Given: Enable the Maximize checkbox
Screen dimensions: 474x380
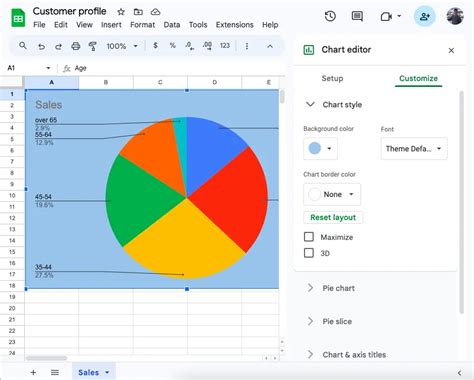Looking at the screenshot, I should pyautogui.click(x=309, y=237).
